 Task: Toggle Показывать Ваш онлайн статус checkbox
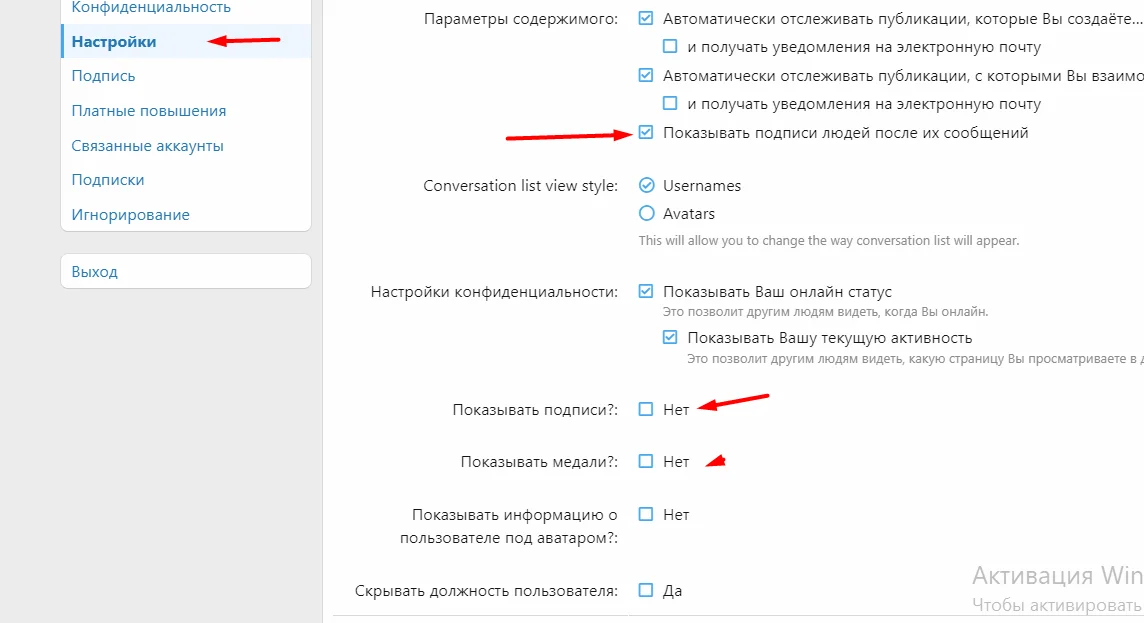pyautogui.click(x=646, y=293)
